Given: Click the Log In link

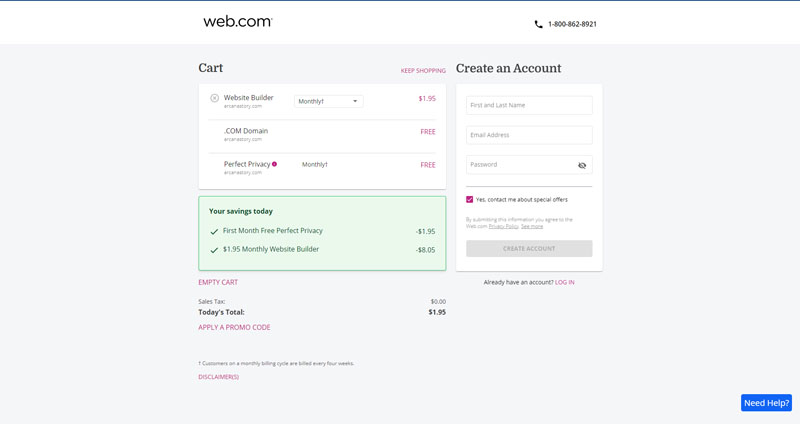Looking at the screenshot, I should (x=564, y=282).
